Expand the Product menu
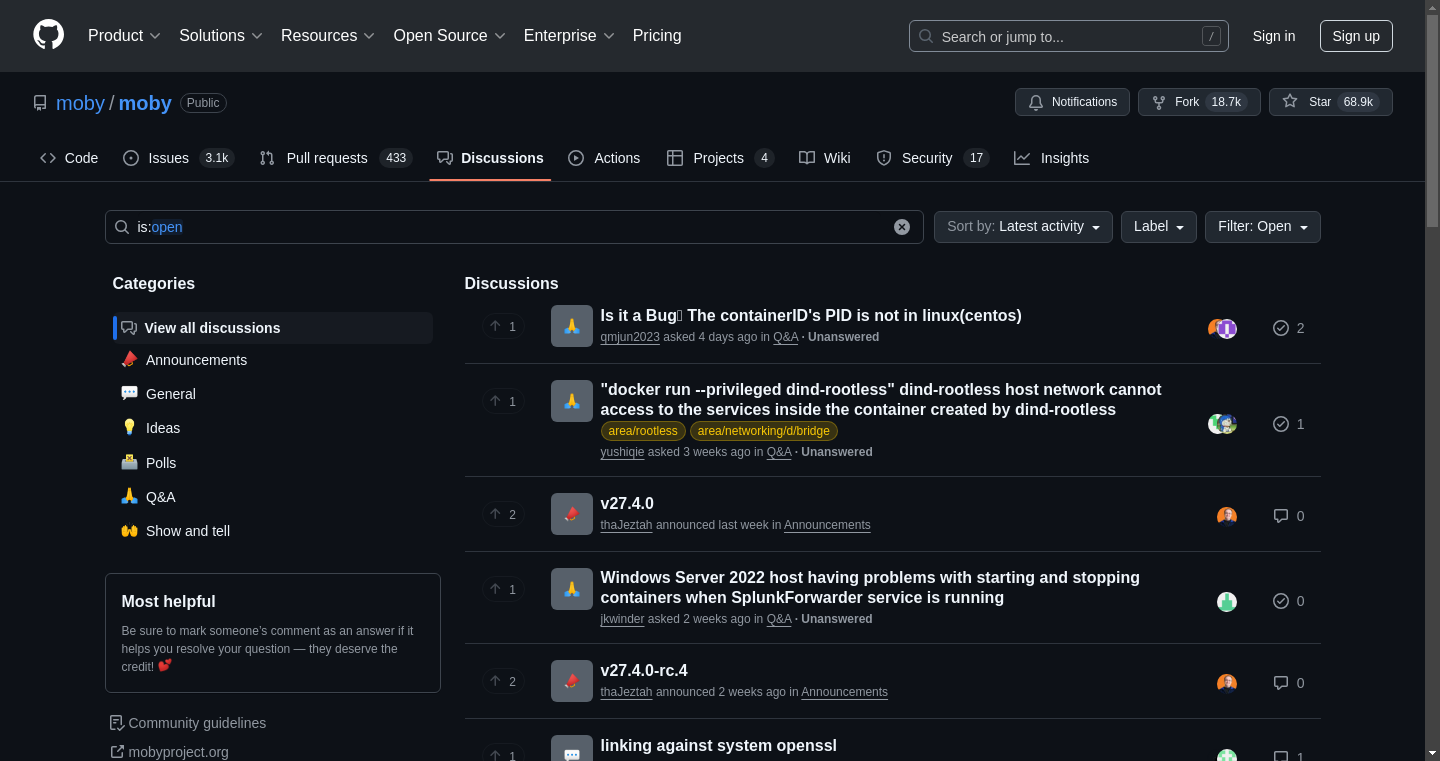1440x761 pixels. [x=124, y=36]
